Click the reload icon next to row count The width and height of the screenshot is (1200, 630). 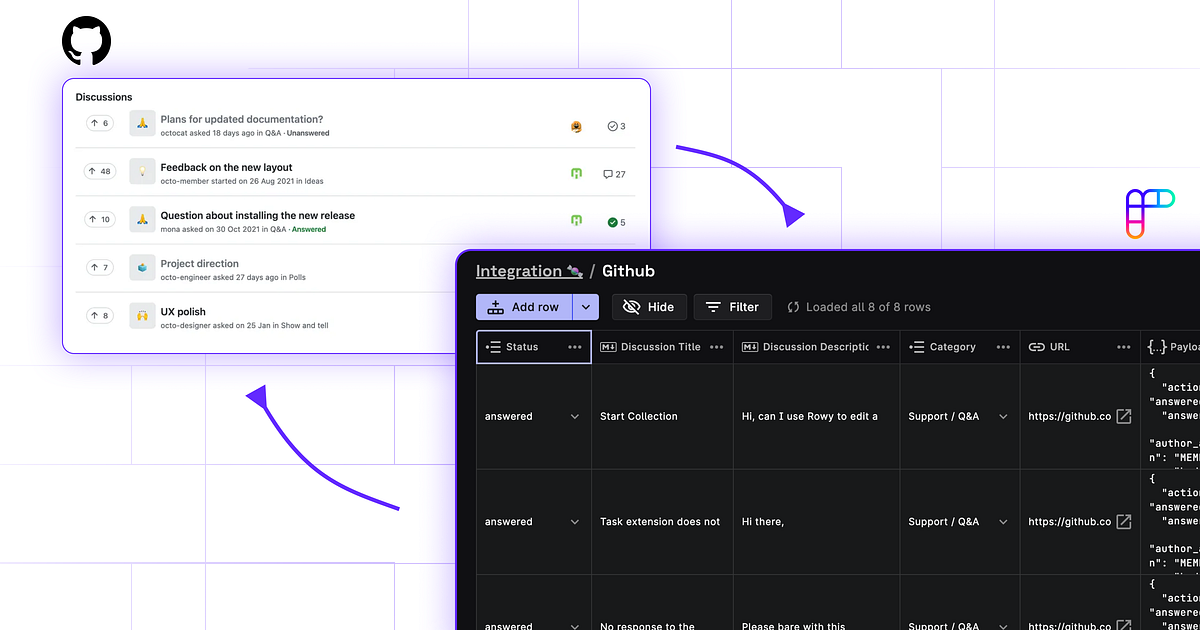click(x=792, y=306)
